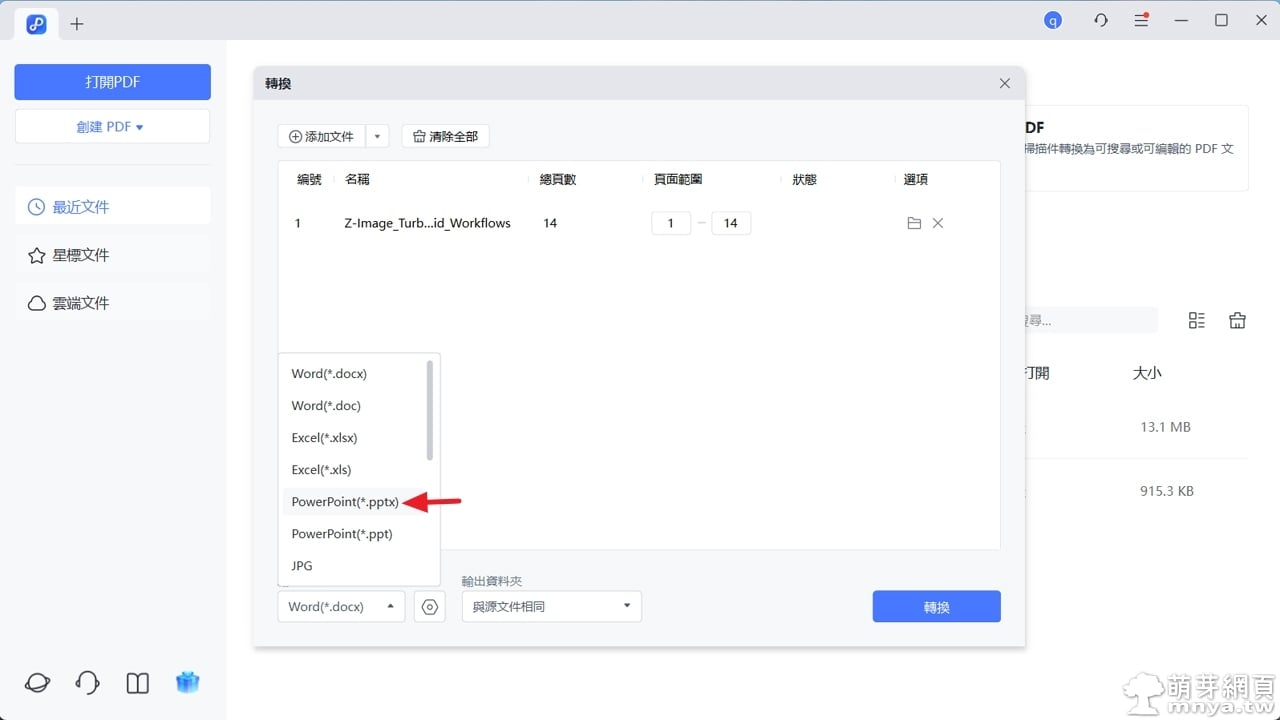Open output folder icon for the file row
1280x720 pixels.
914,223
